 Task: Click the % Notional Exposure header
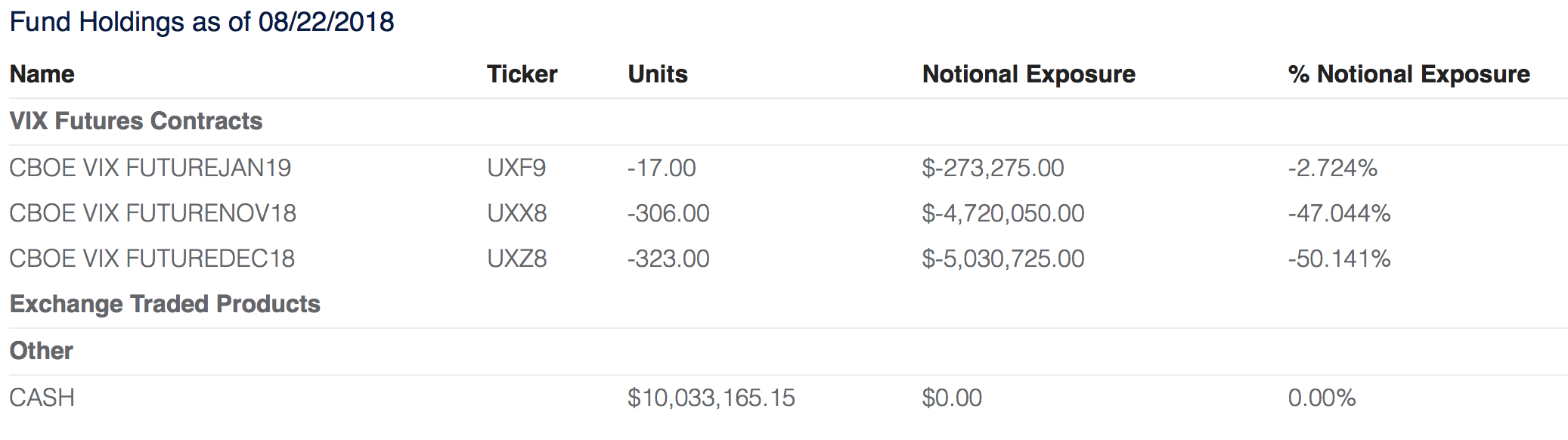[1408, 74]
